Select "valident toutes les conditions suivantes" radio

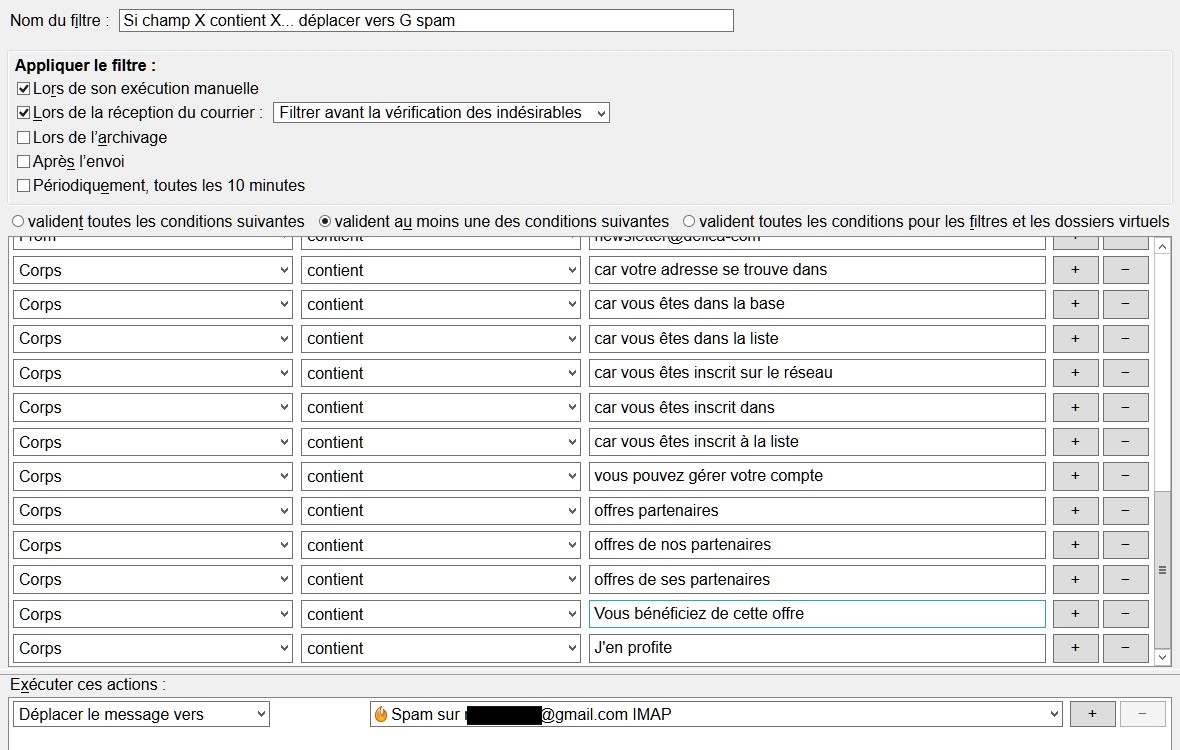17,221
